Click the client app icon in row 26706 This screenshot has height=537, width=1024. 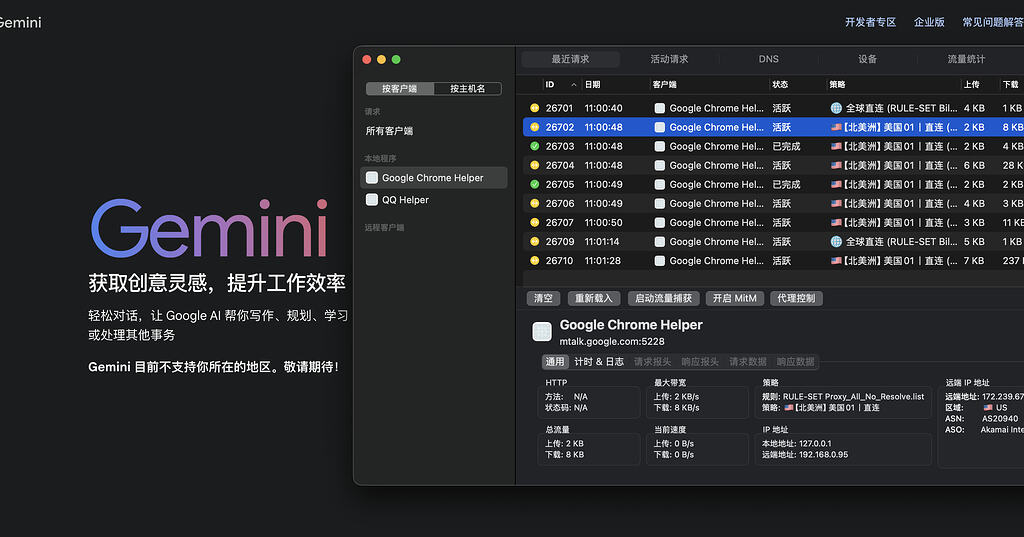pos(660,203)
